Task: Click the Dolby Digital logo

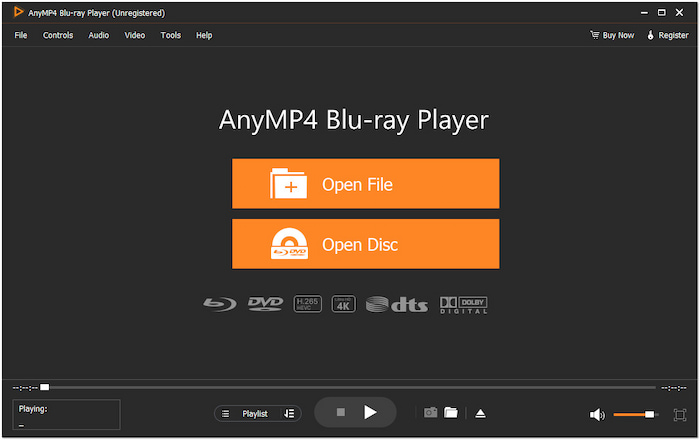Action: pyautogui.click(x=463, y=305)
